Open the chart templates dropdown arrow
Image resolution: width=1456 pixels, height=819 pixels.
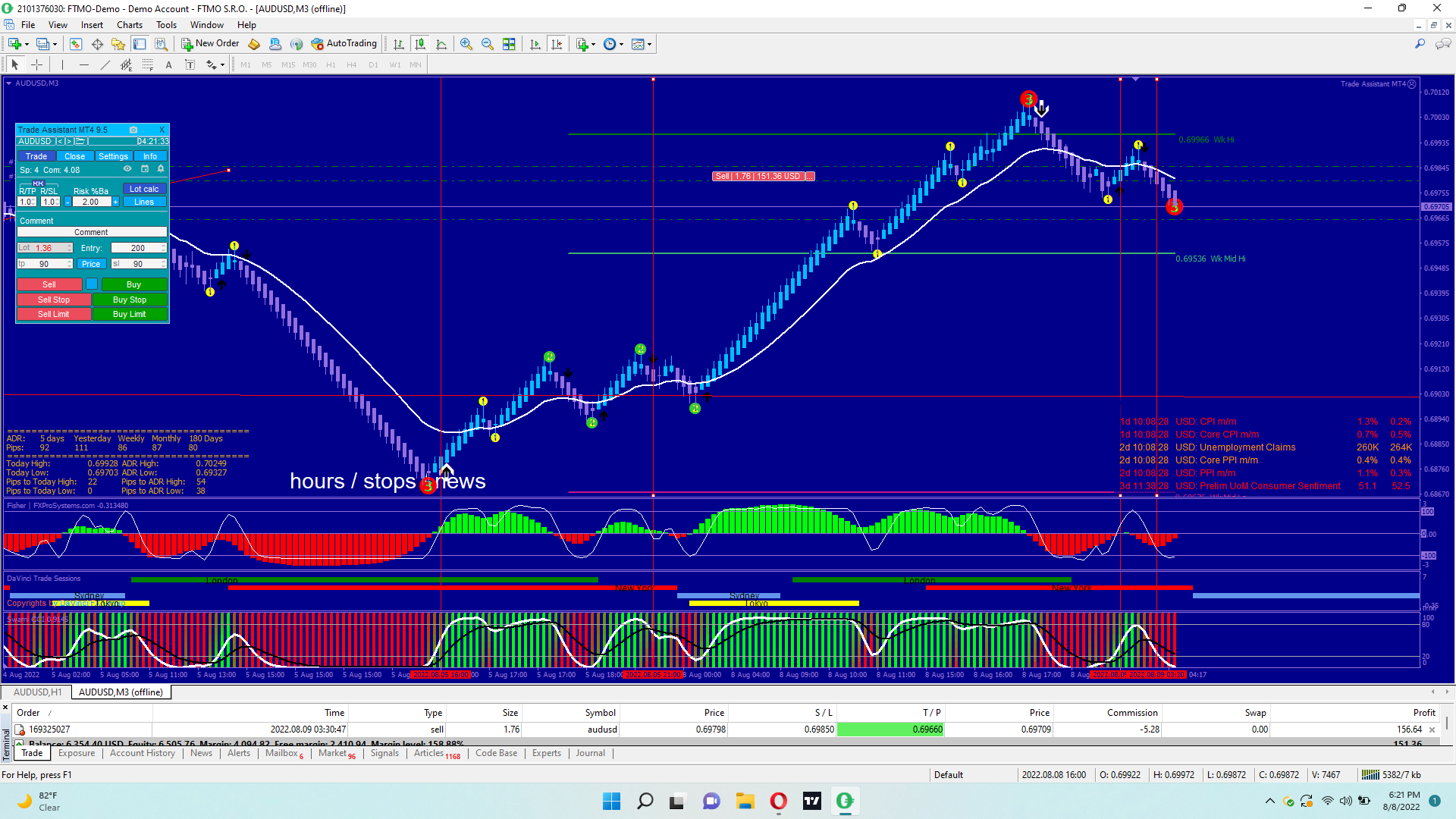coord(650,44)
